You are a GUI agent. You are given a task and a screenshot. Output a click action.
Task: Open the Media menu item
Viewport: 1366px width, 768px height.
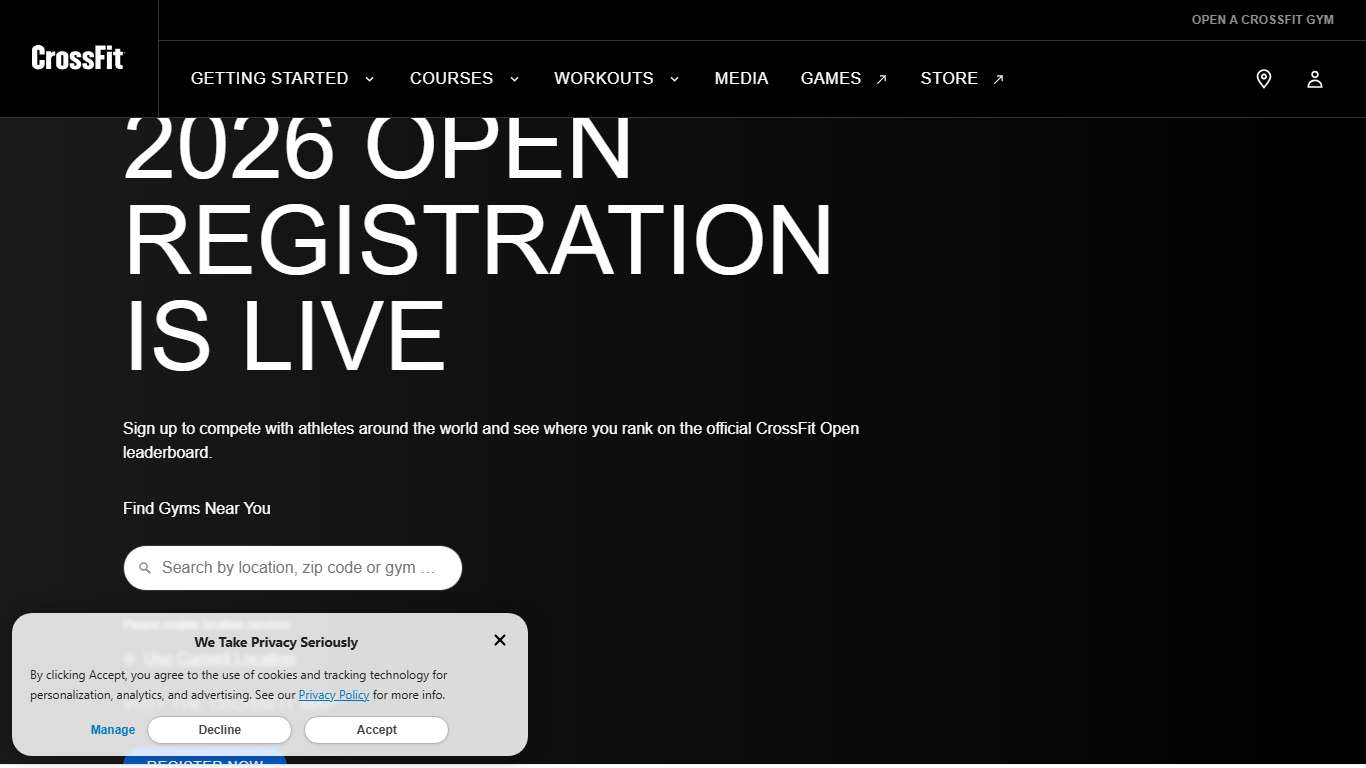point(741,79)
